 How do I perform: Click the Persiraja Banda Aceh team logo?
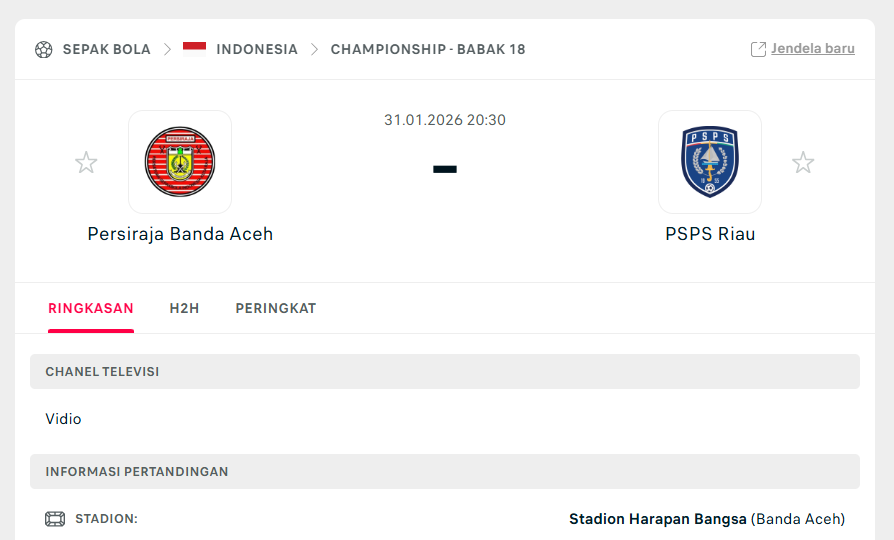point(180,162)
